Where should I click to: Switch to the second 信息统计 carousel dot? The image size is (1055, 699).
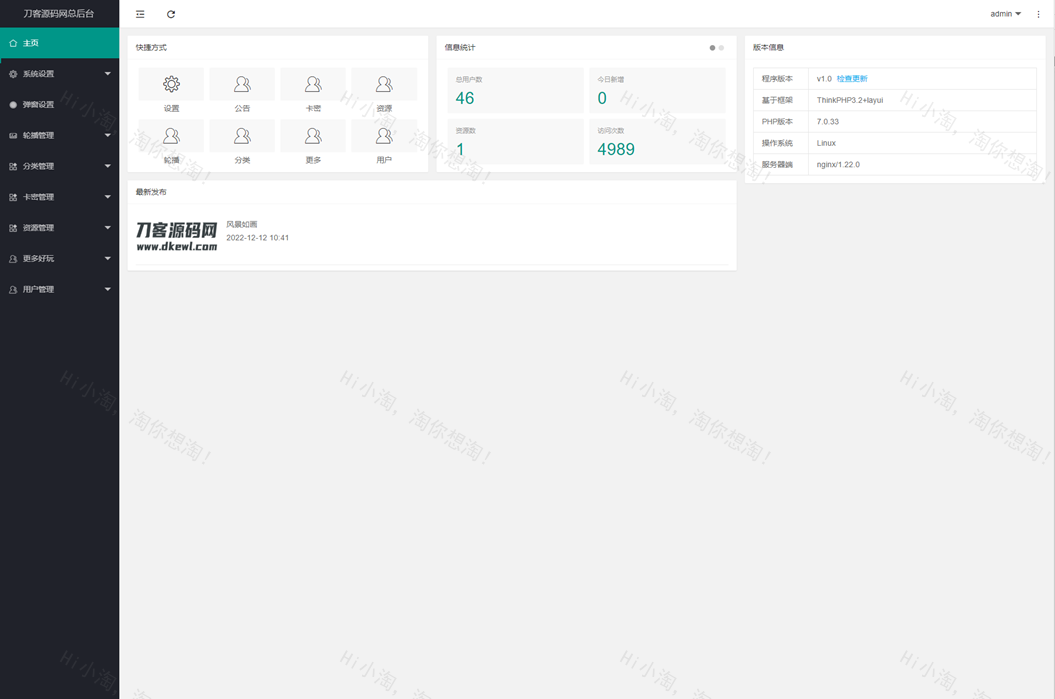[x=721, y=48]
